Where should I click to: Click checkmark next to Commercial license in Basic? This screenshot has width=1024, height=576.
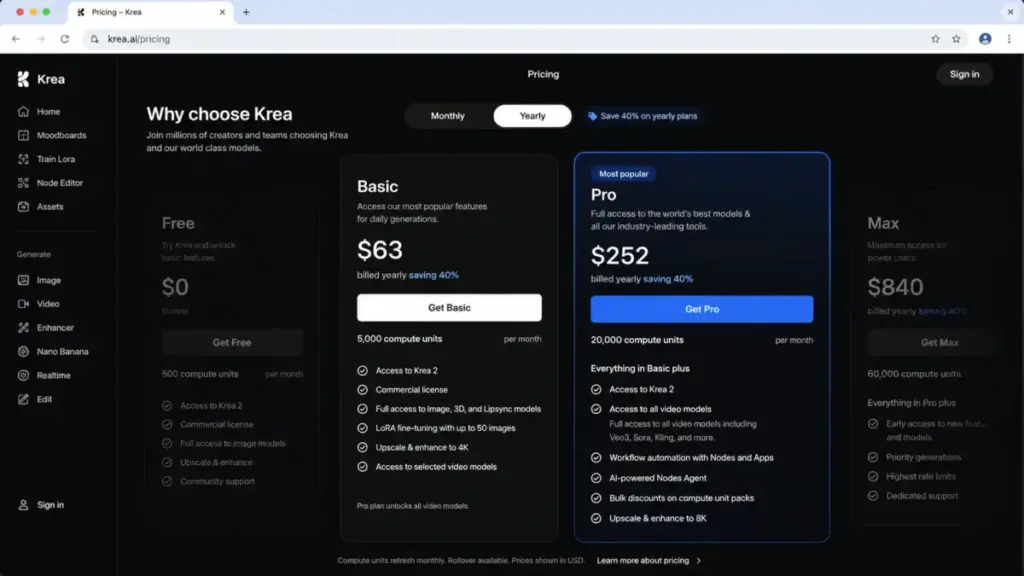click(362, 390)
